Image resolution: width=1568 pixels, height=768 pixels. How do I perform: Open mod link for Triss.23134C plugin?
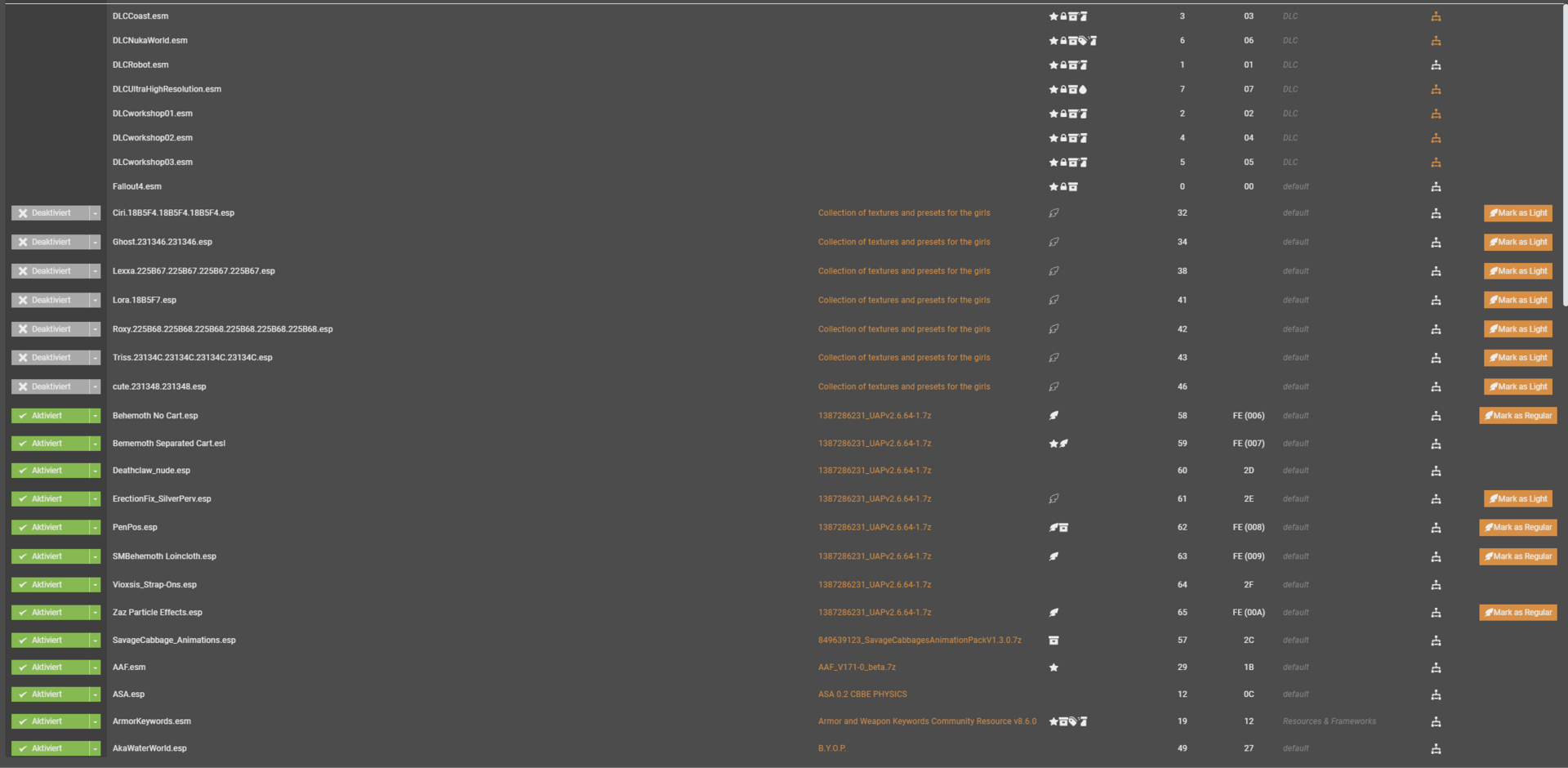coord(904,358)
